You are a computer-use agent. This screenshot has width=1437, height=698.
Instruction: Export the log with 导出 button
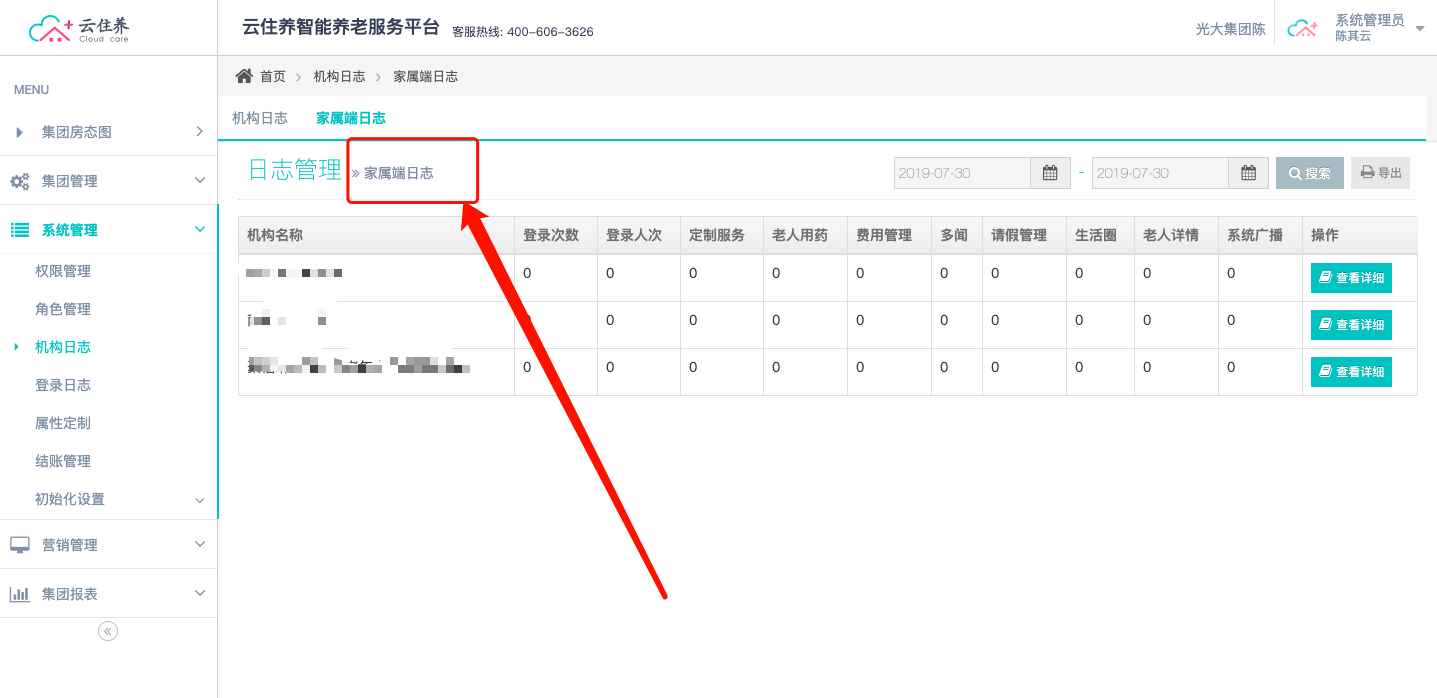[x=1380, y=173]
